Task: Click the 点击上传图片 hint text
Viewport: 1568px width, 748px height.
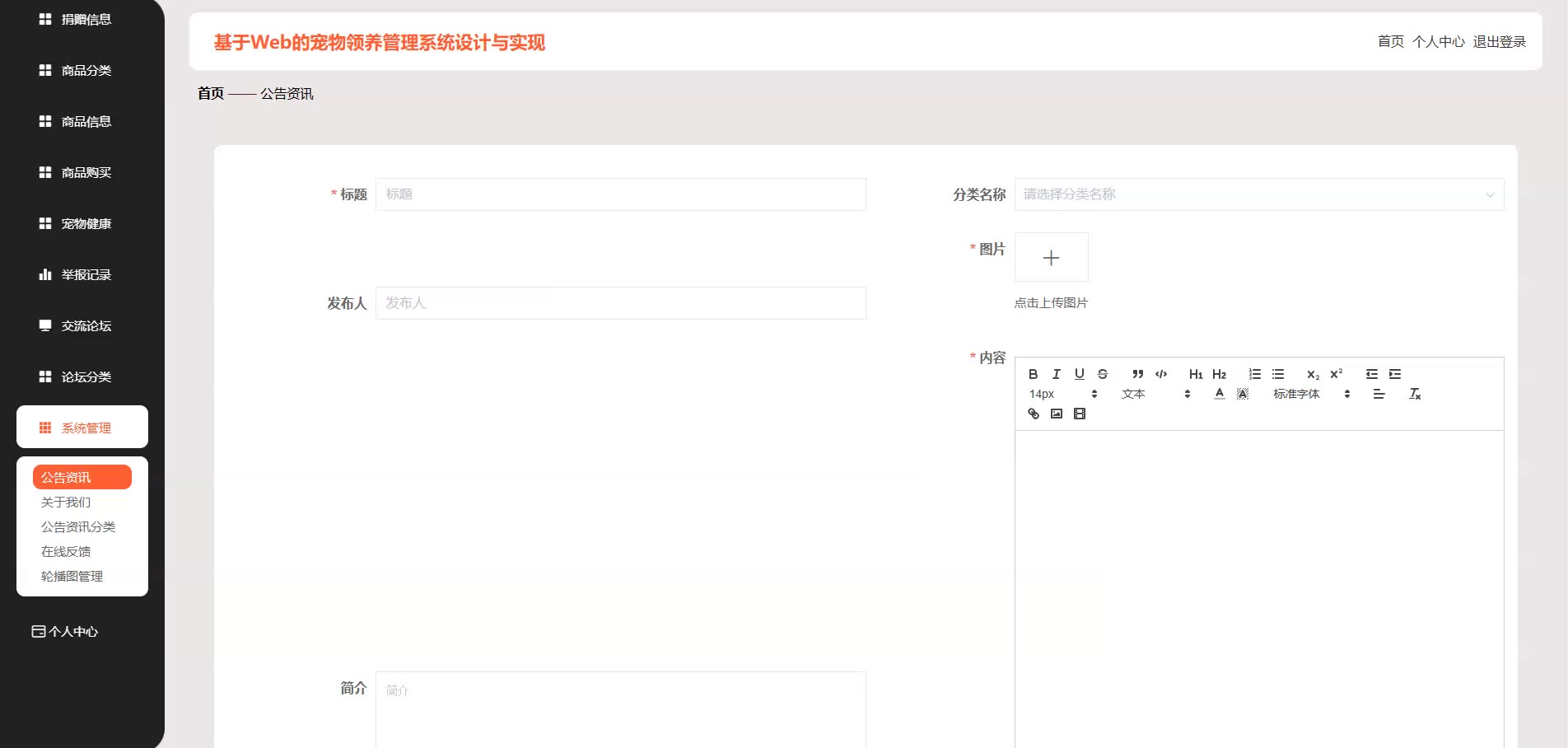Action: click(x=1051, y=302)
